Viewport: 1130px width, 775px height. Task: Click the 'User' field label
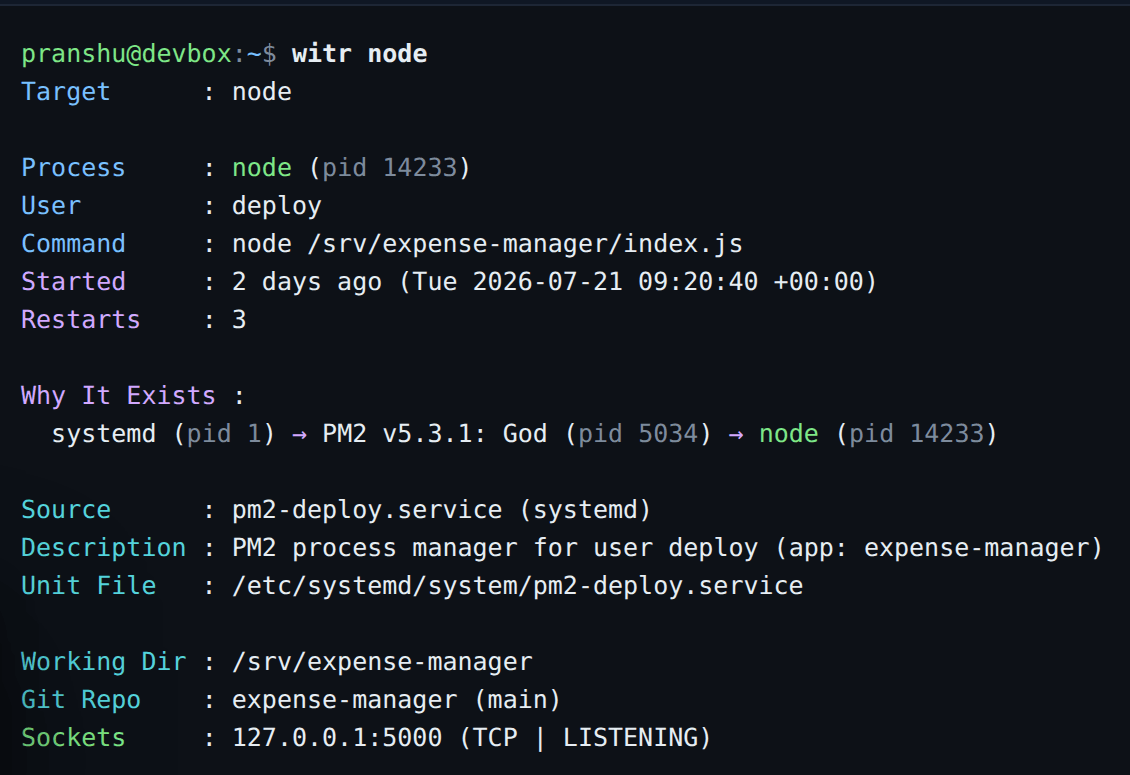[x=50, y=206]
